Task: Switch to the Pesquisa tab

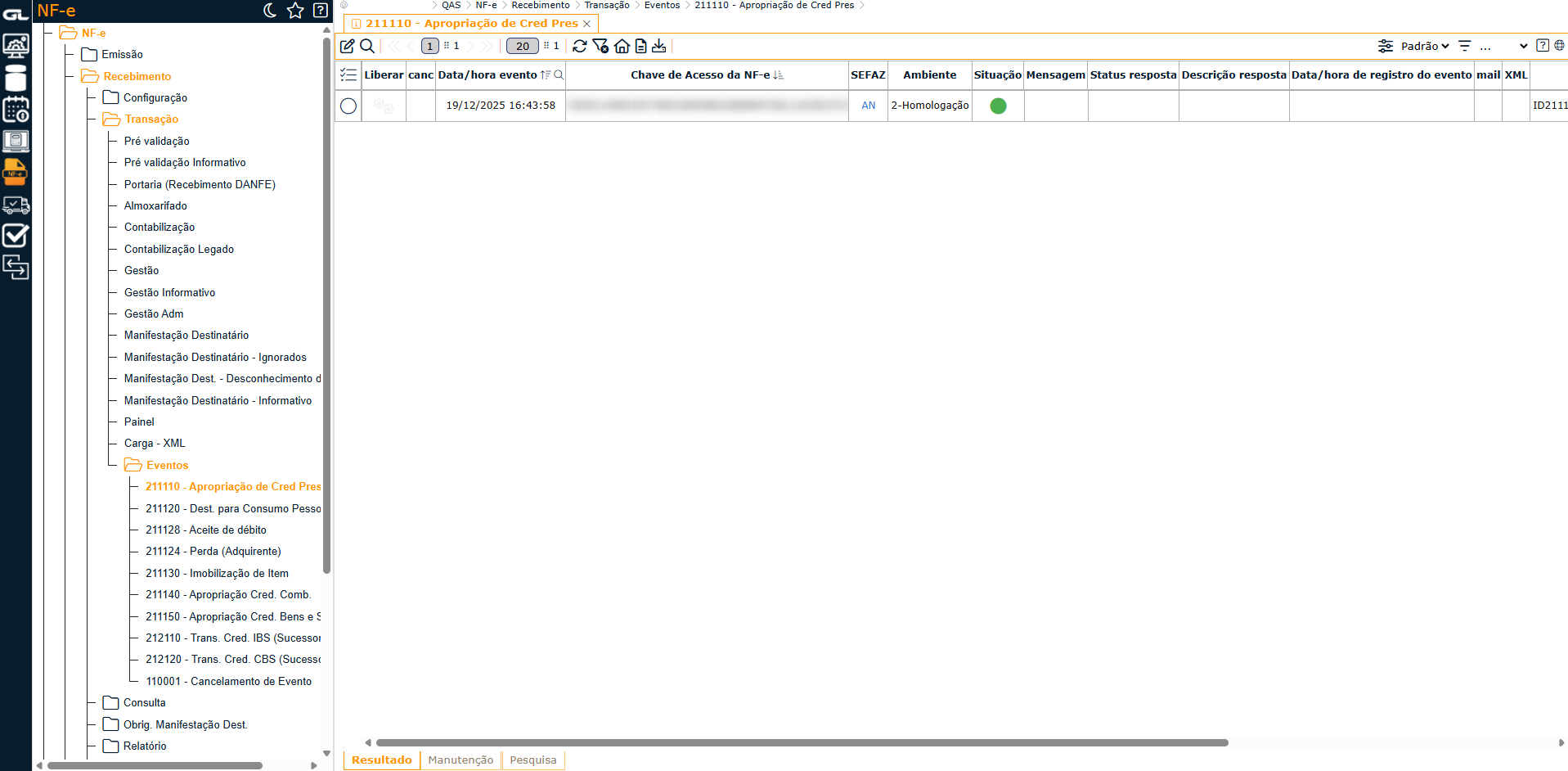Action: click(532, 760)
